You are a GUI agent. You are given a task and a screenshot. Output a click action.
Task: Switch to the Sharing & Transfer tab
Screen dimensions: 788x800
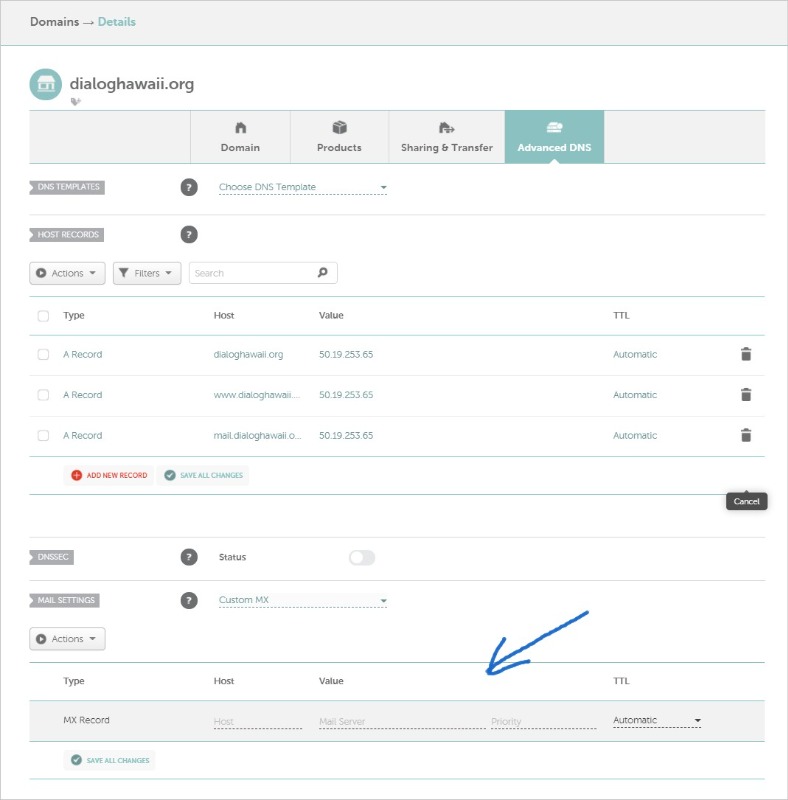(446, 137)
